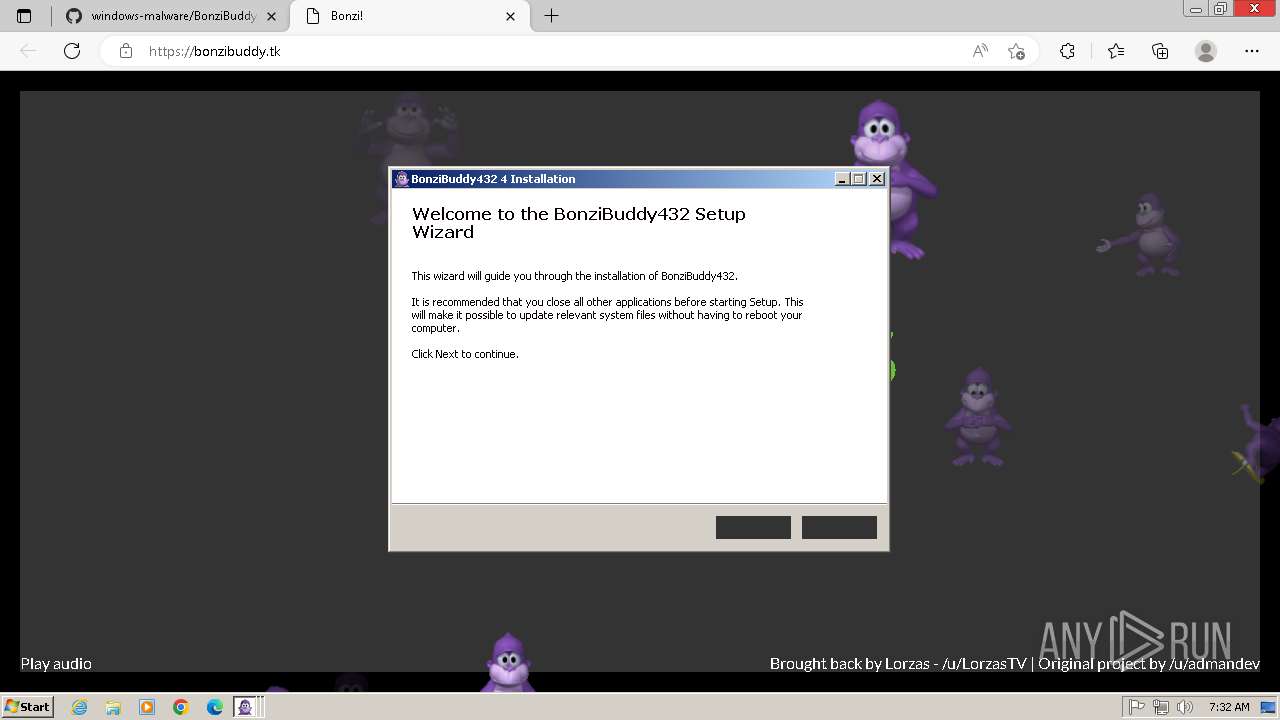The image size is (1280, 720).
Task: Click second dark button in installer footer
Action: click(839, 527)
